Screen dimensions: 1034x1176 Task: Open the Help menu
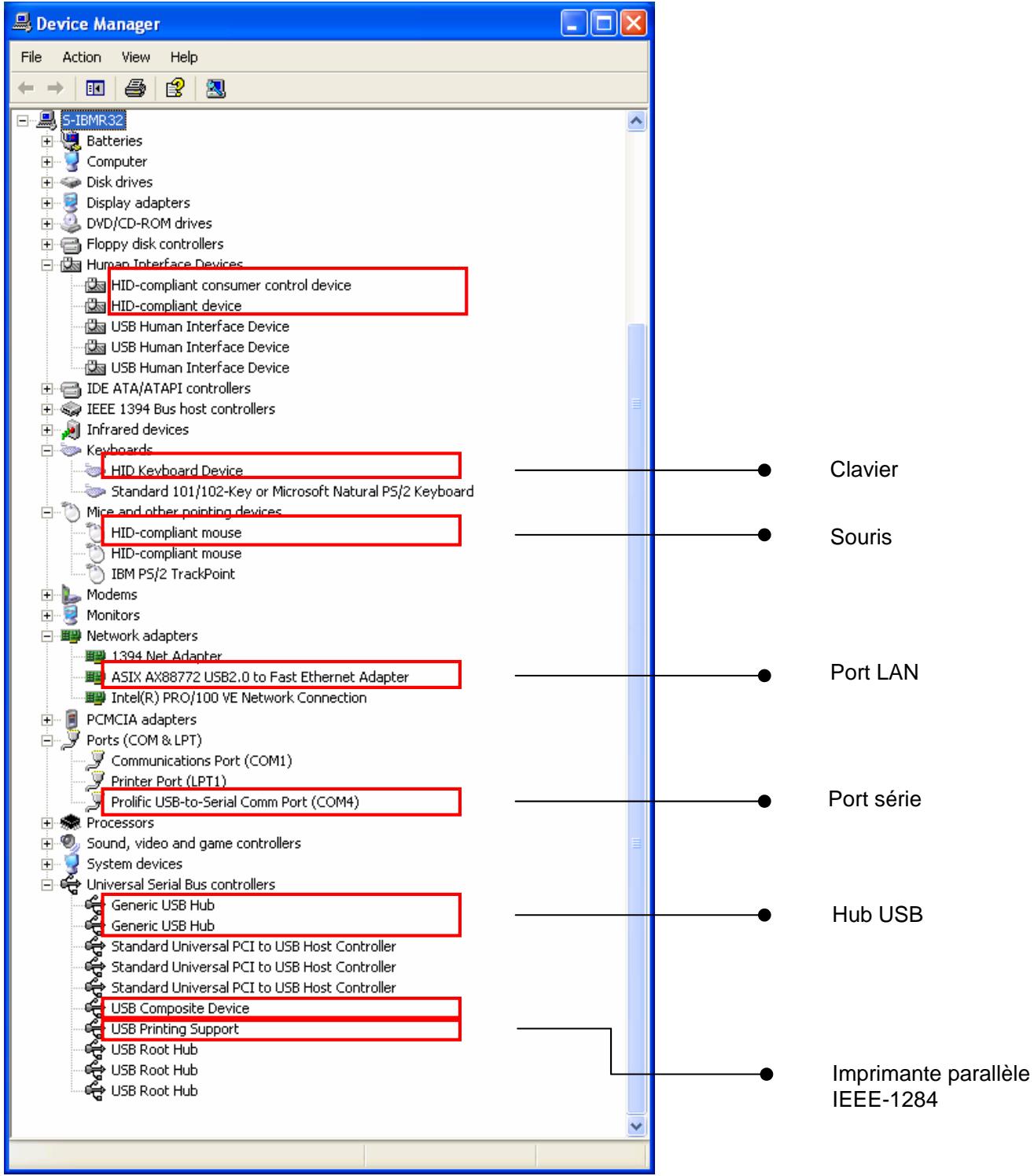pos(184,57)
